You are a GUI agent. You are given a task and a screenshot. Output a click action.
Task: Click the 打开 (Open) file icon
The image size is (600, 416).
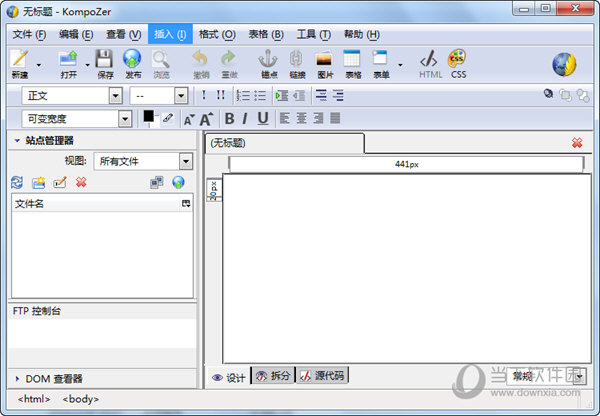tap(68, 64)
